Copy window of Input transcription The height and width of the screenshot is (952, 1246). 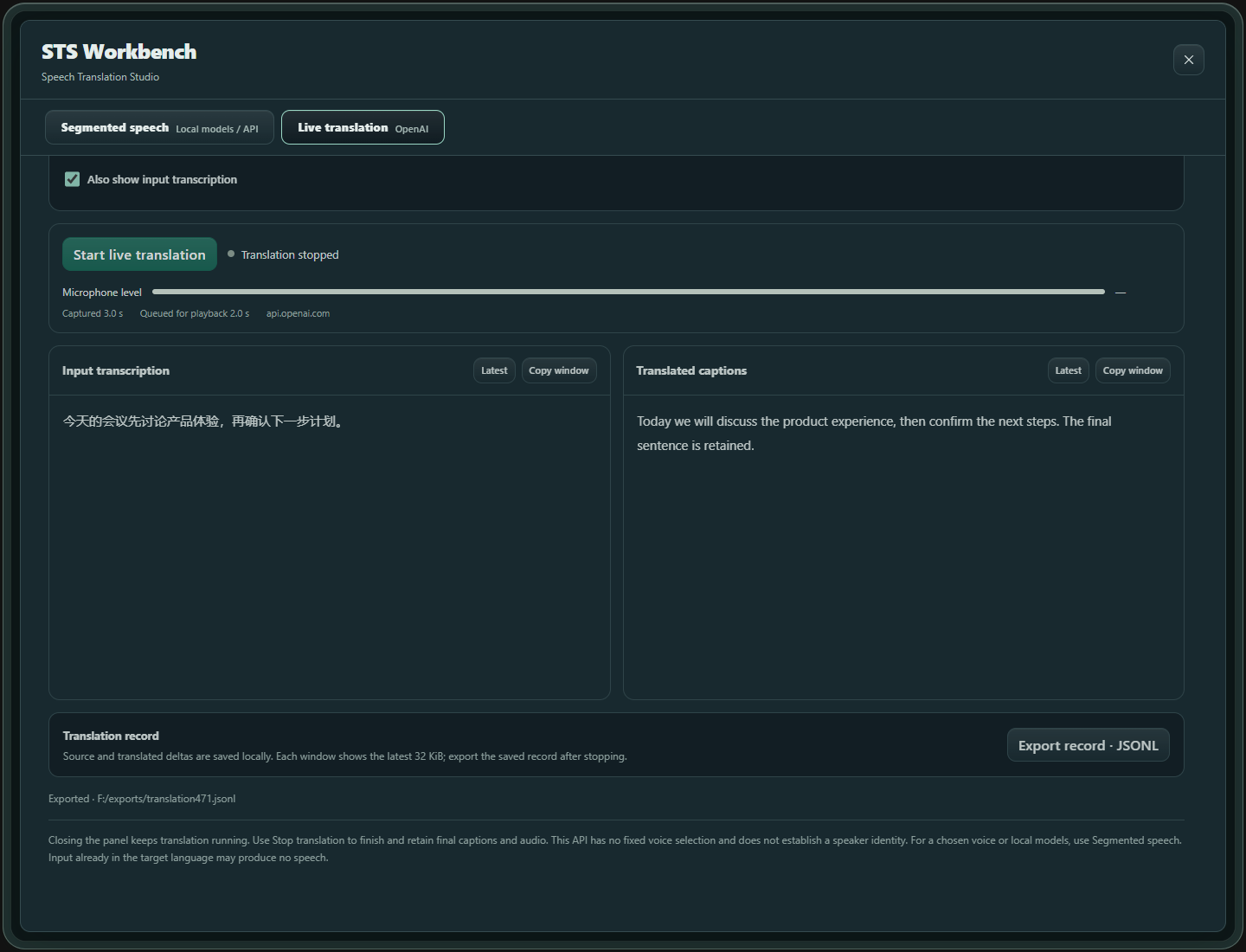[559, 370]
